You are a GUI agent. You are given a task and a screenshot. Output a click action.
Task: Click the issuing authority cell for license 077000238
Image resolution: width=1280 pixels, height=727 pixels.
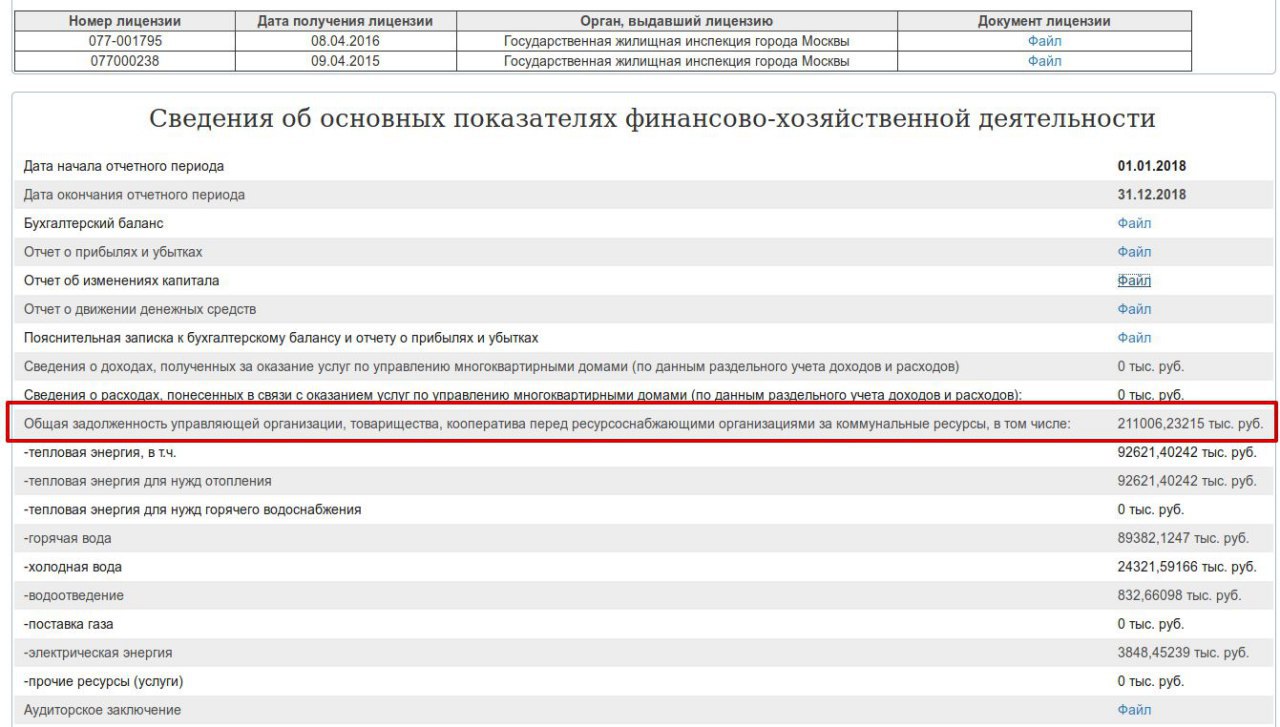(677, 61)
